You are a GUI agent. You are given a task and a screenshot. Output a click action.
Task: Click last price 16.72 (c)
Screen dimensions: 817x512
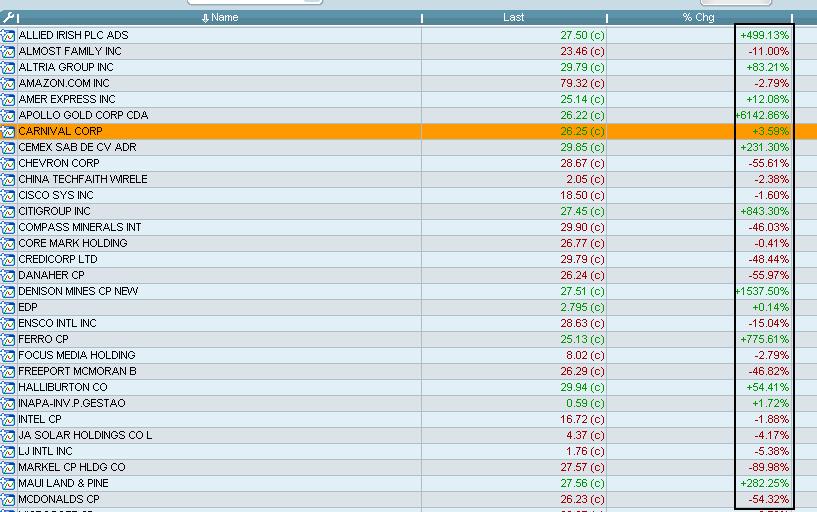pyautogui.click(x=583, y=419)
